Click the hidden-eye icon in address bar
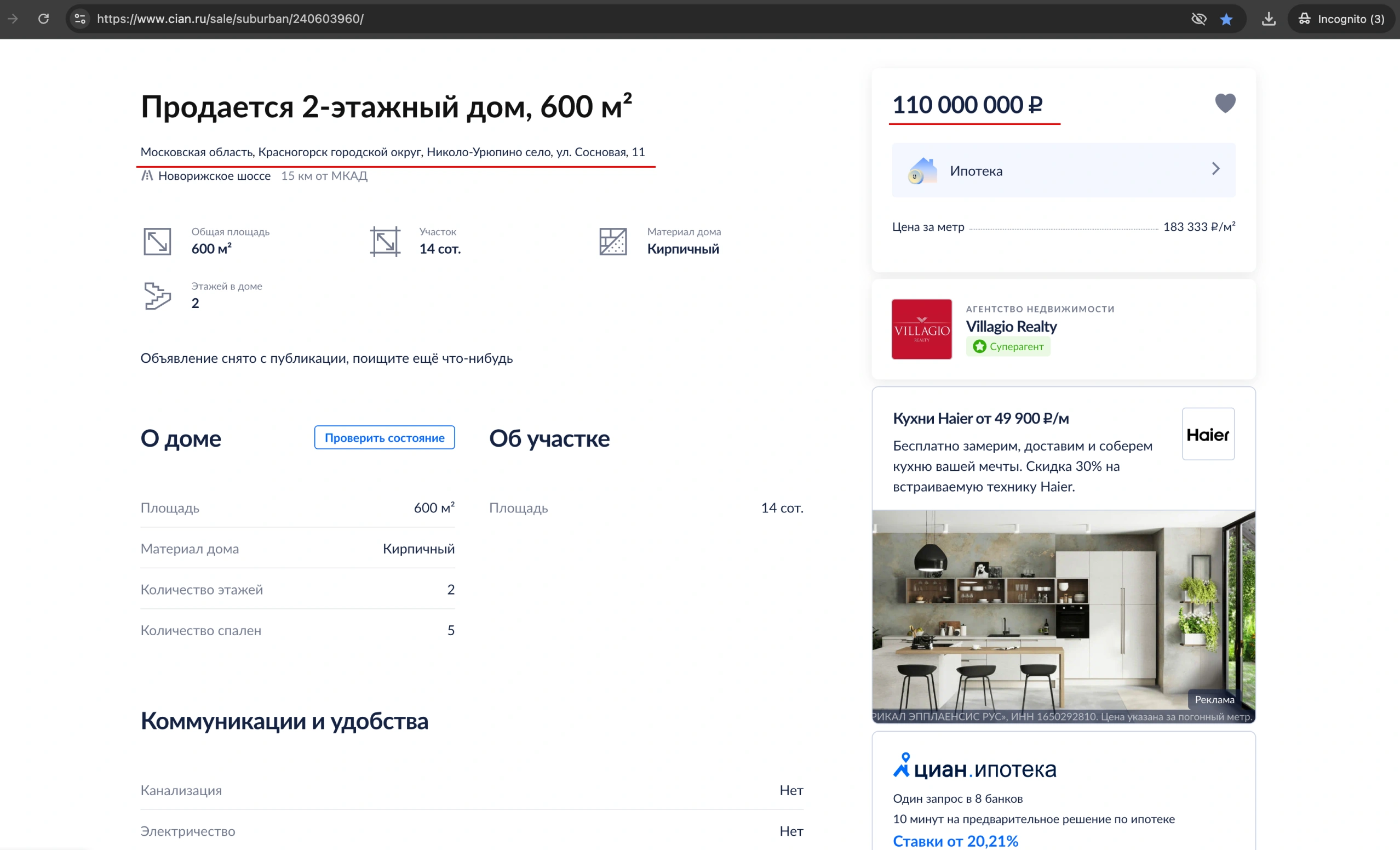The width and height of the screenshot is (1400, 850). (1199, 19)
